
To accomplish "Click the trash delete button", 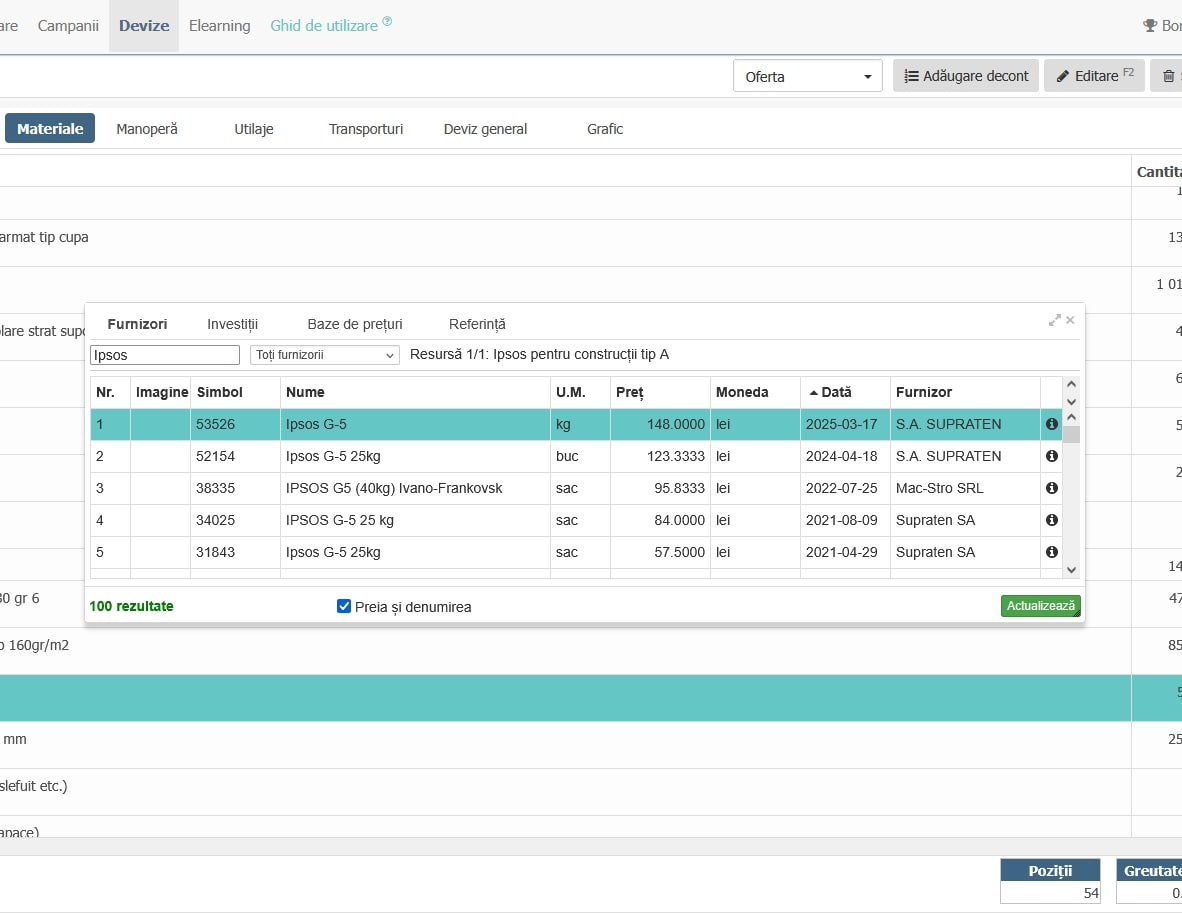I will [x=1167, y=76].
